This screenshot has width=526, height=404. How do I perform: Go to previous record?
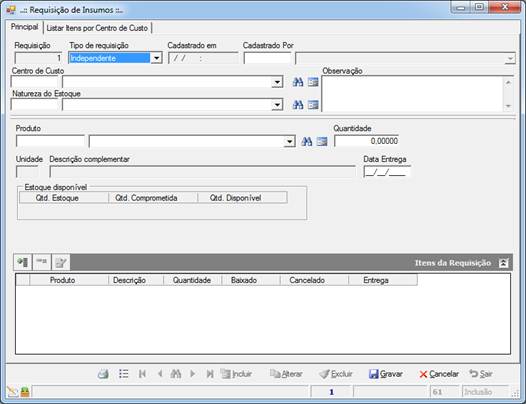[x=160, y=374]
